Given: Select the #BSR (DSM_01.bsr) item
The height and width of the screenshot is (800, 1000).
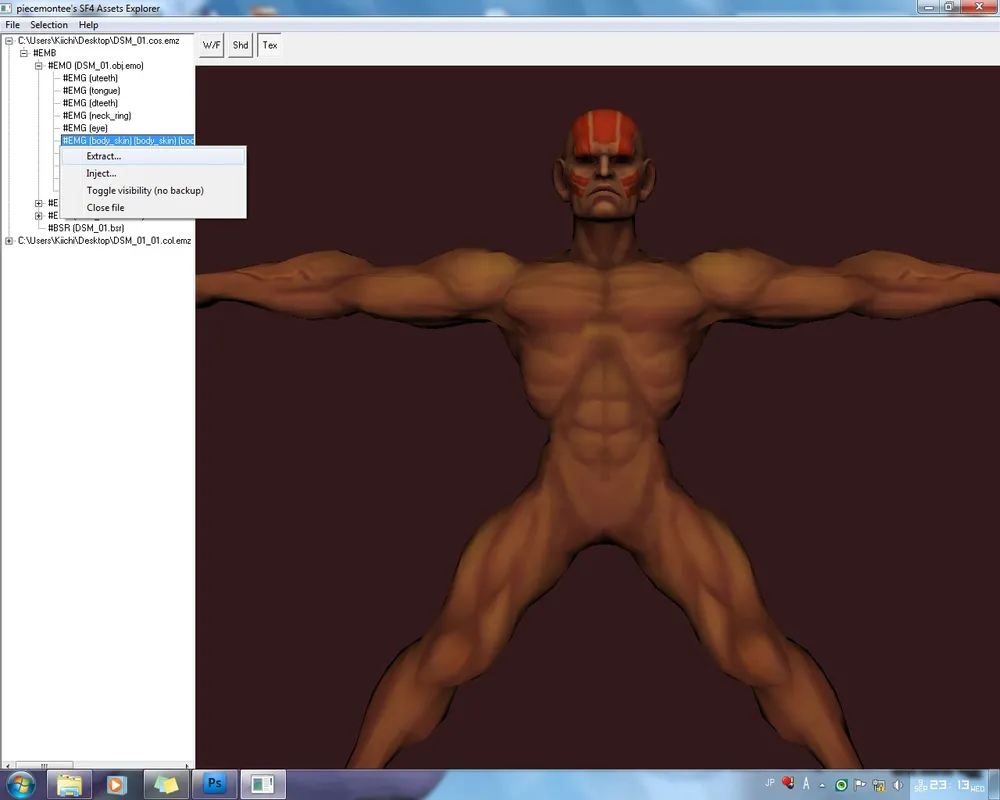Looking at the screenshot, I should pyautogui.click(x=86, y=228).
